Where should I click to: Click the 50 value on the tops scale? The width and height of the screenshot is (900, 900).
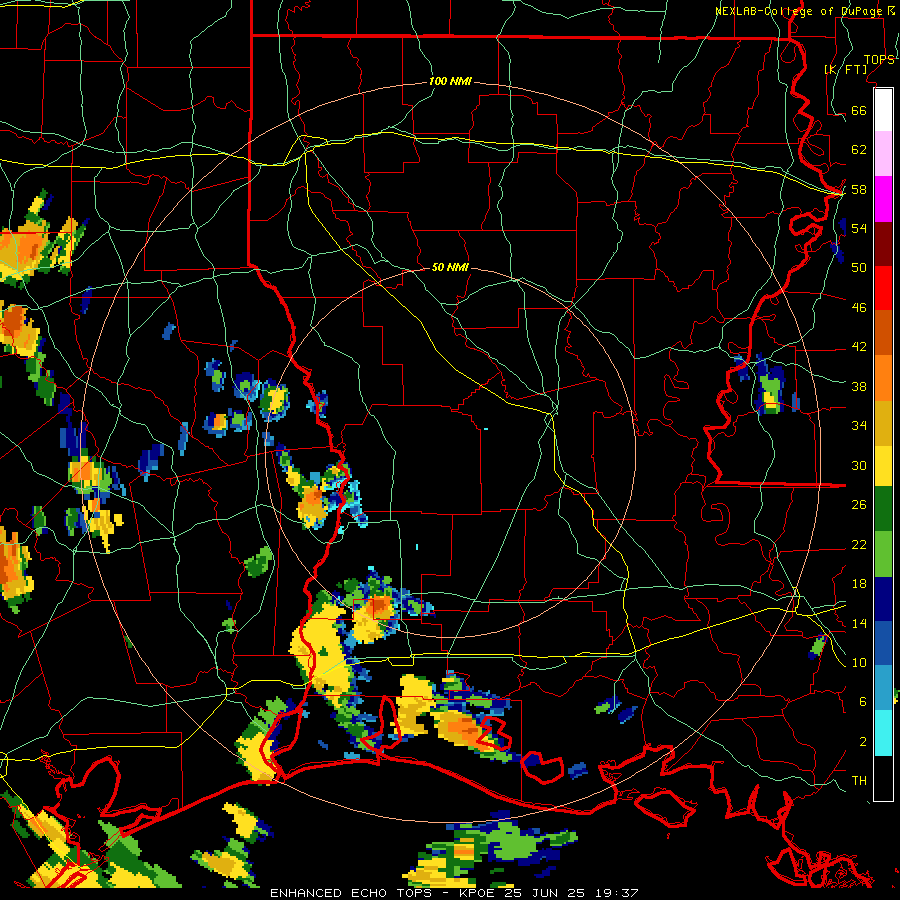859,267
